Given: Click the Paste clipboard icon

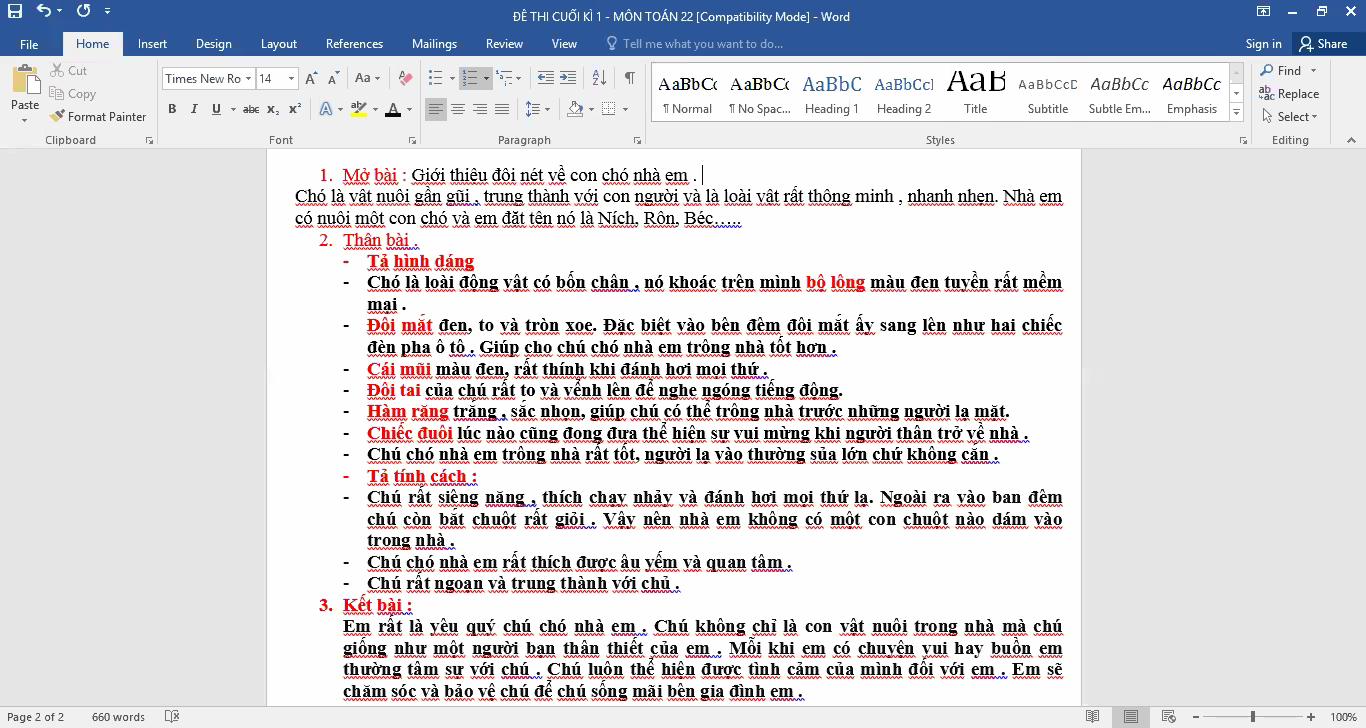Looking at the screenshot, I should pyautogui.click(x=25, y=81).
